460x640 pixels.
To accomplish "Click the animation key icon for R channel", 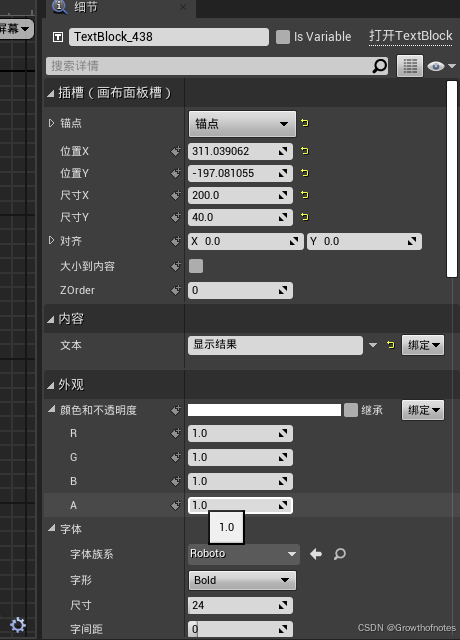I will tap(176, 433).
